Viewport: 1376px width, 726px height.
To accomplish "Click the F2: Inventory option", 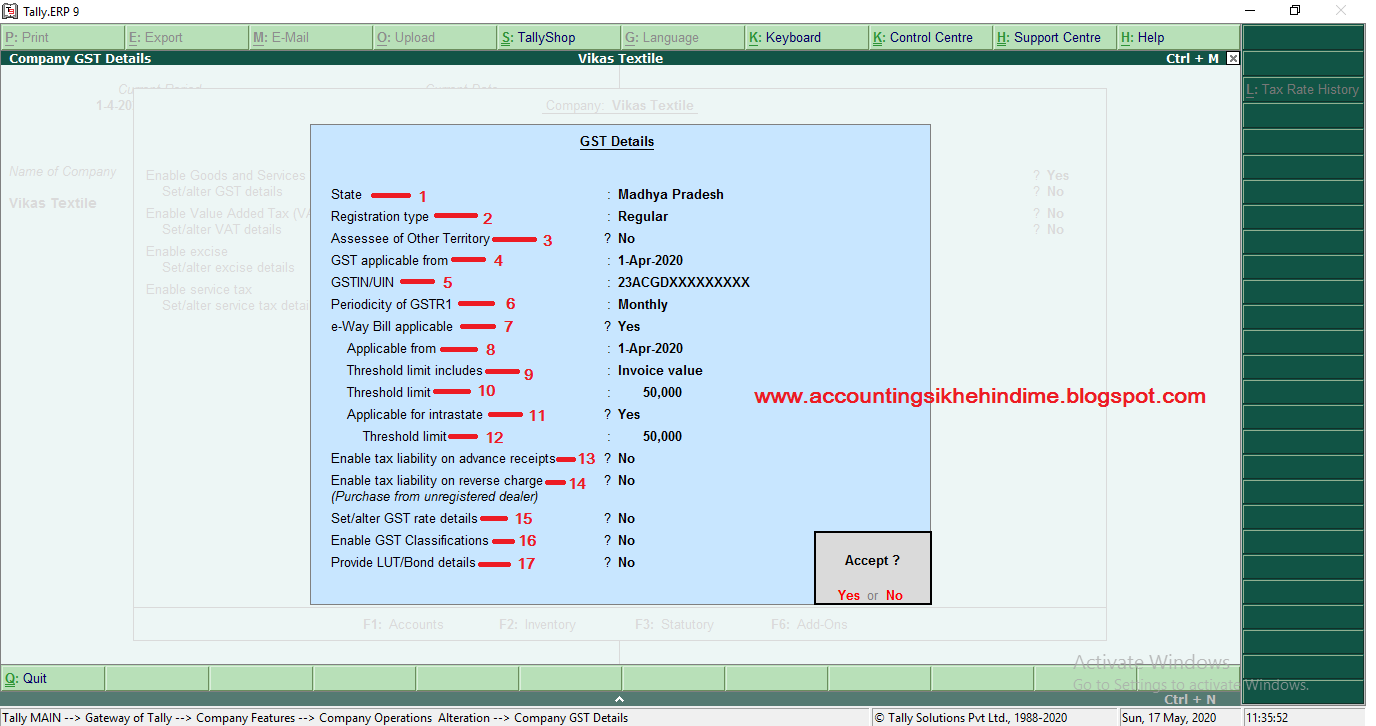I will point(537,624).
